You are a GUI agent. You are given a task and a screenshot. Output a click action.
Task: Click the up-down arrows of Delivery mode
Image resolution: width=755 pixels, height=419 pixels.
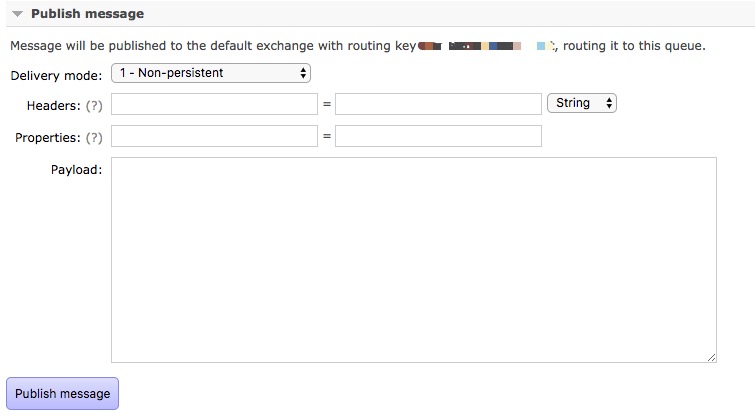303,73
